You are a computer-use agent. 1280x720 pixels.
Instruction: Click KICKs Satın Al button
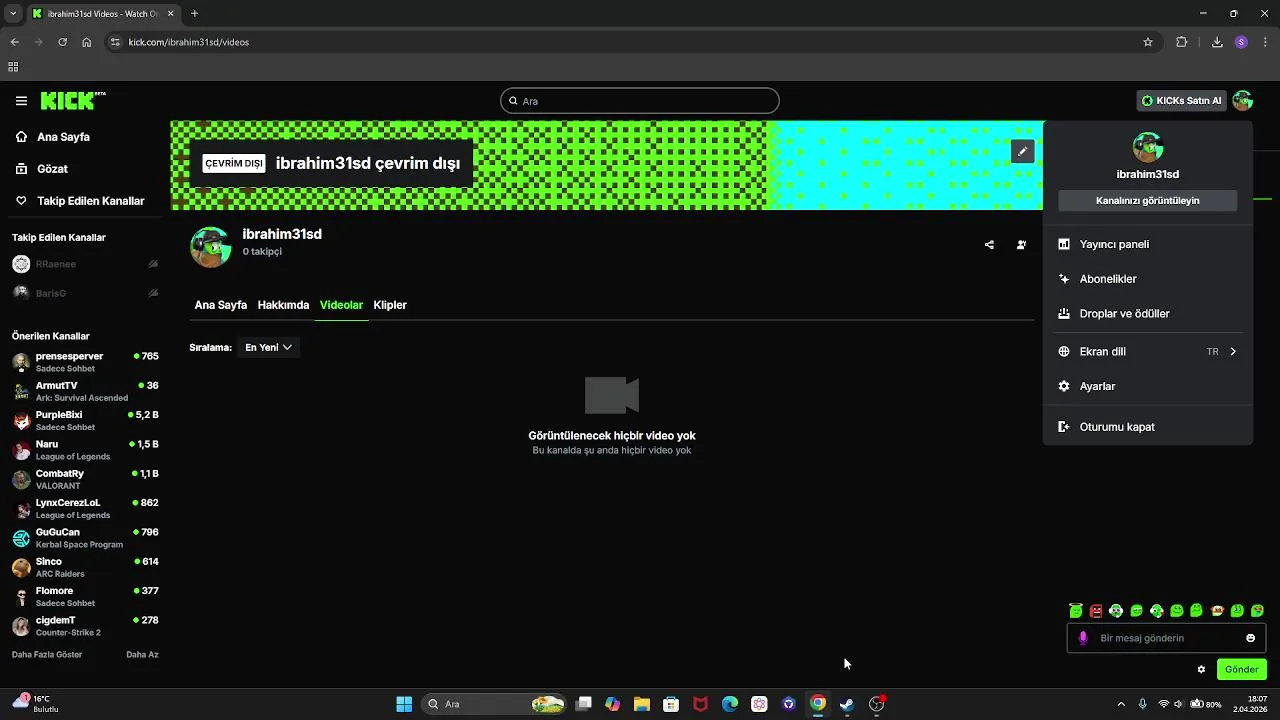(1182, 101)
